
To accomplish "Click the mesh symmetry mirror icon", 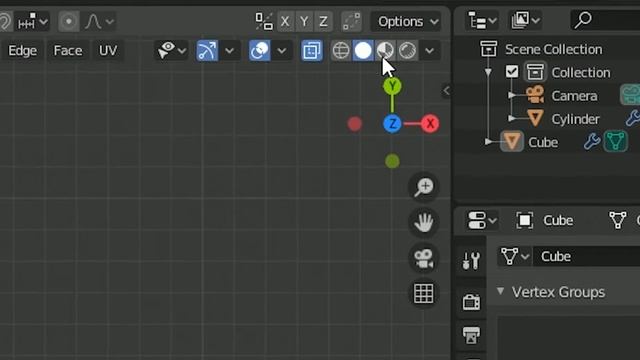I will (264, 21).
